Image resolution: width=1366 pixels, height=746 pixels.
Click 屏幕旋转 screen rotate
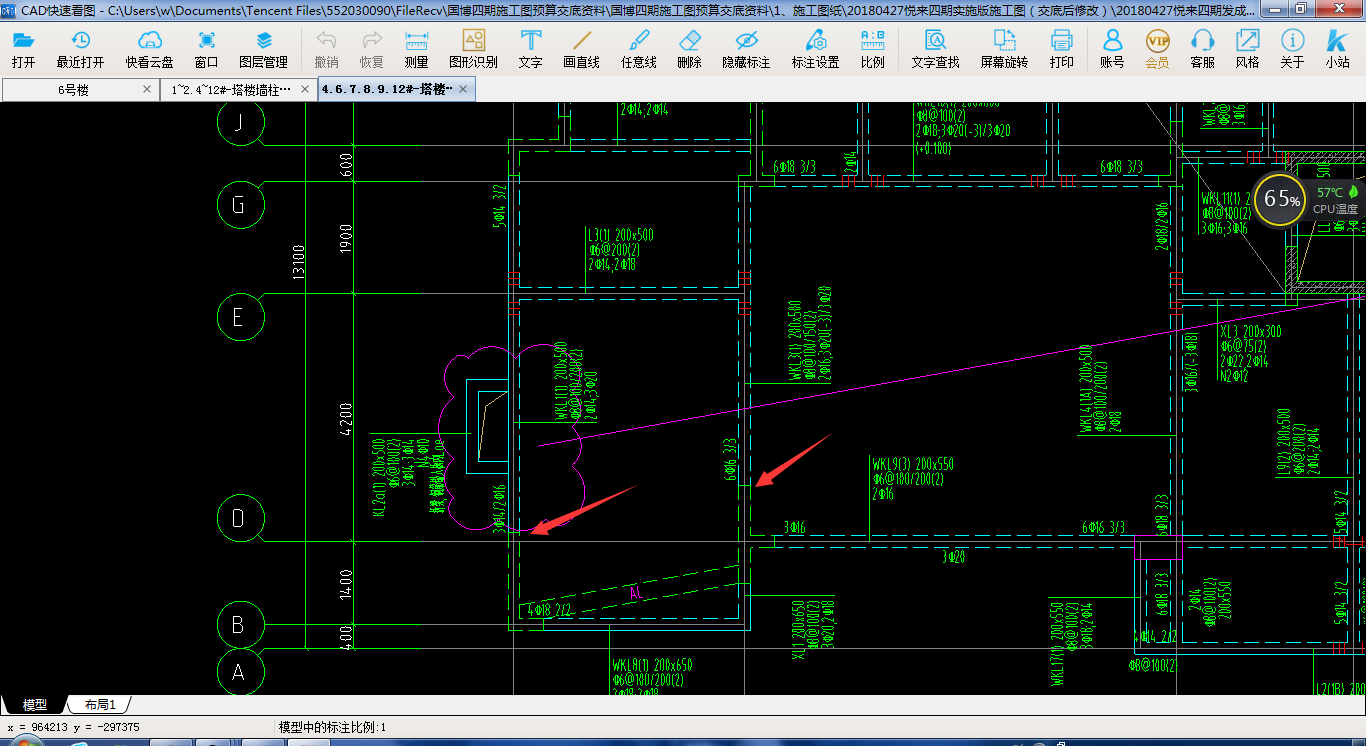pos(1004,49)
